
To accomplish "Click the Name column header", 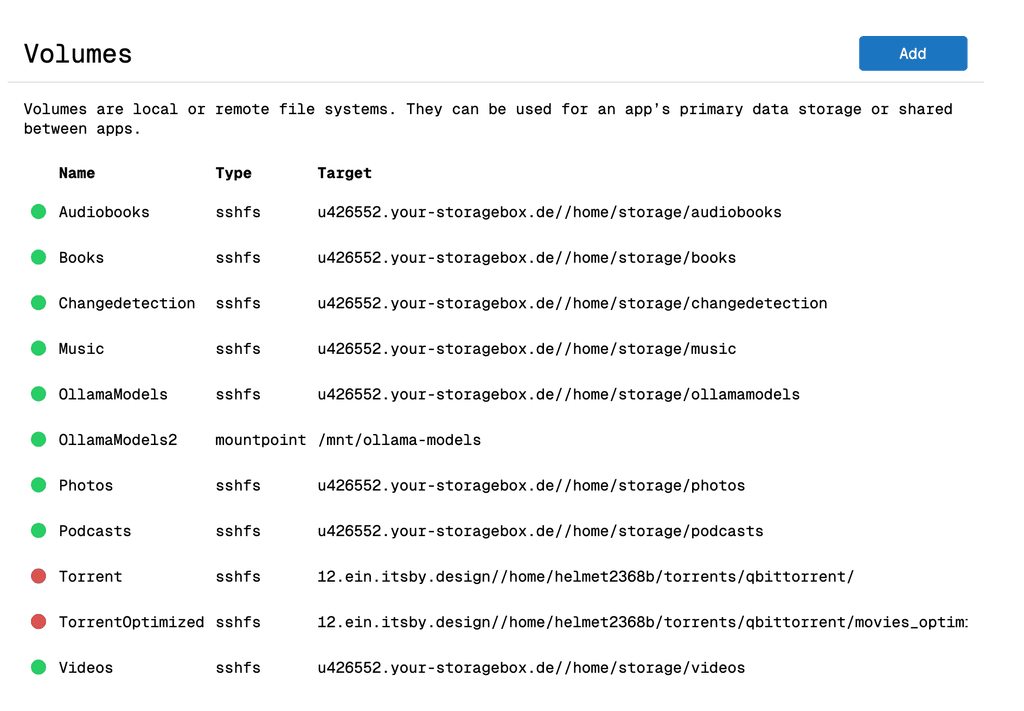I will point(77,173).
